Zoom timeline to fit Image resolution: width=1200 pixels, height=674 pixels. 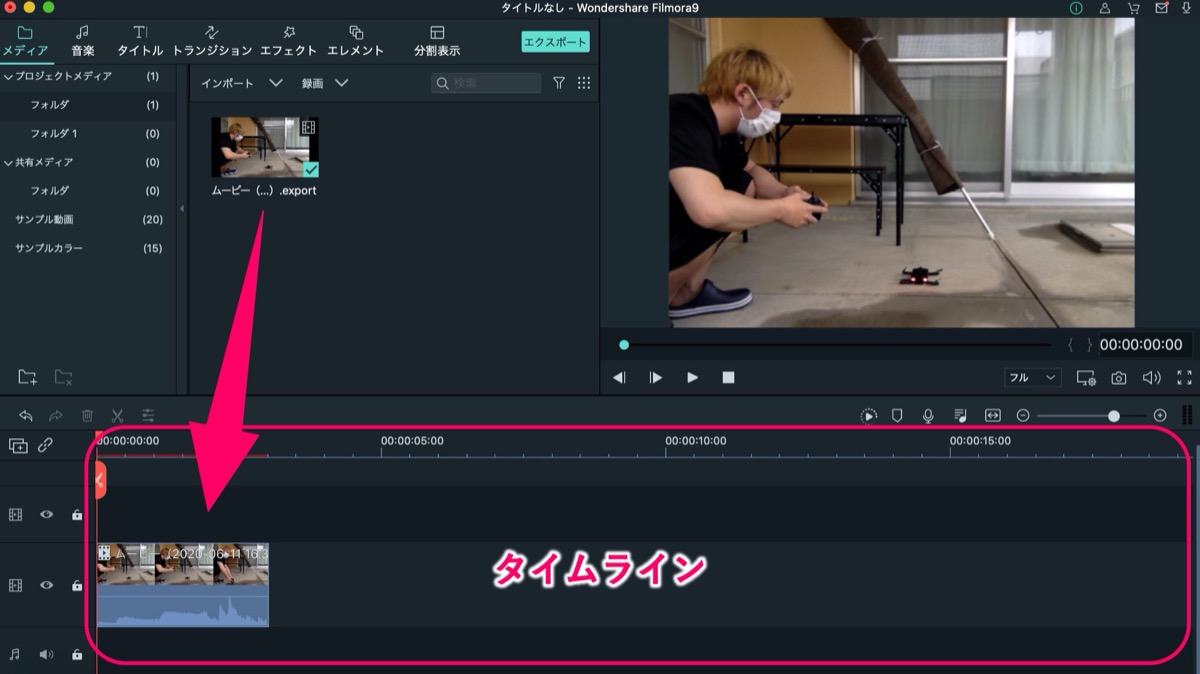click(x=992, y=415)
